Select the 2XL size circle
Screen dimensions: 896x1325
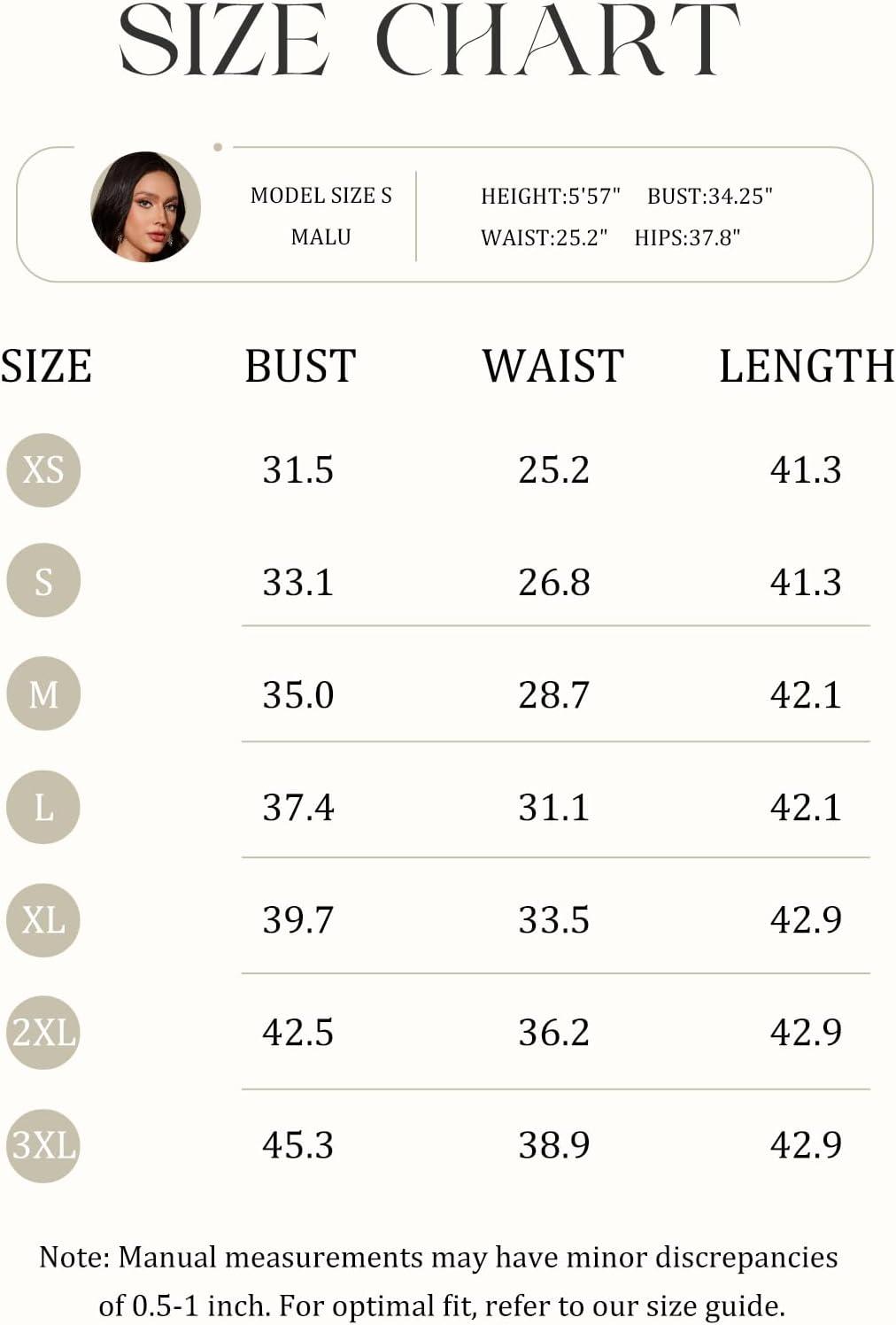43,1032
